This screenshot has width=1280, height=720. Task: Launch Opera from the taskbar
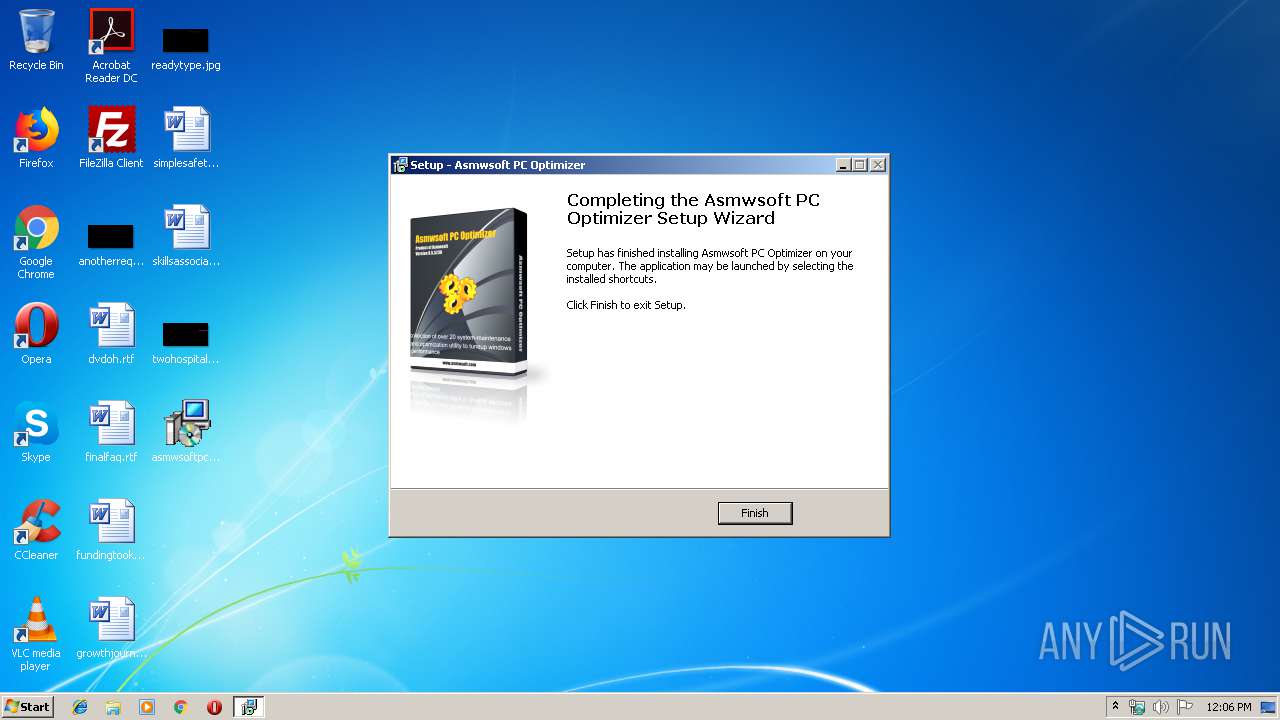pos(214,707)
